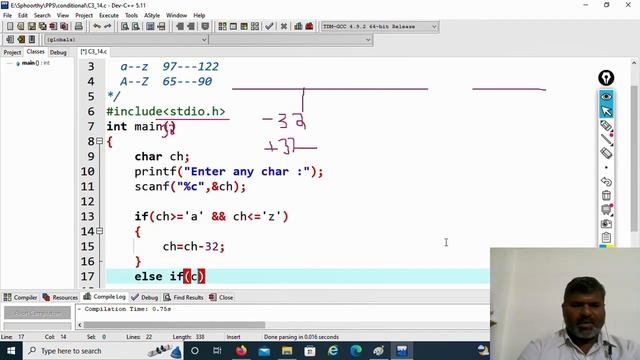Click the Task View taskbar icon
Image resolution: width=640 pixels, height=360 pixels.
coord(217,351)
